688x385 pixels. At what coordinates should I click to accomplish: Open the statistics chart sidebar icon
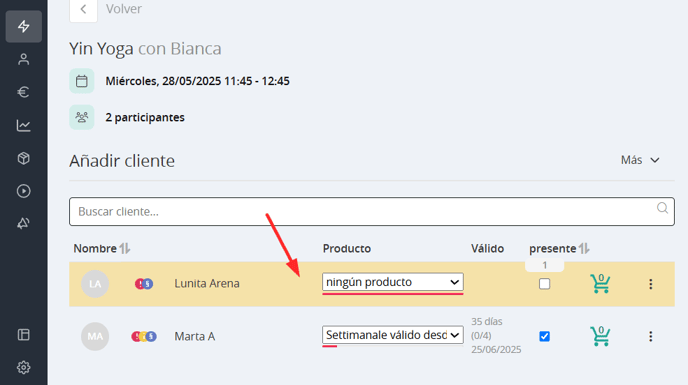coord(24,126)
